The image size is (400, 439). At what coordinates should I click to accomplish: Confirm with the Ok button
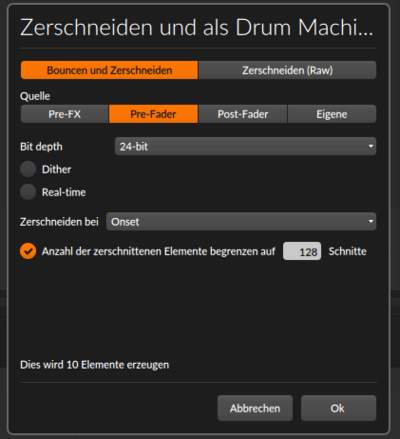[x=338, y=408]
